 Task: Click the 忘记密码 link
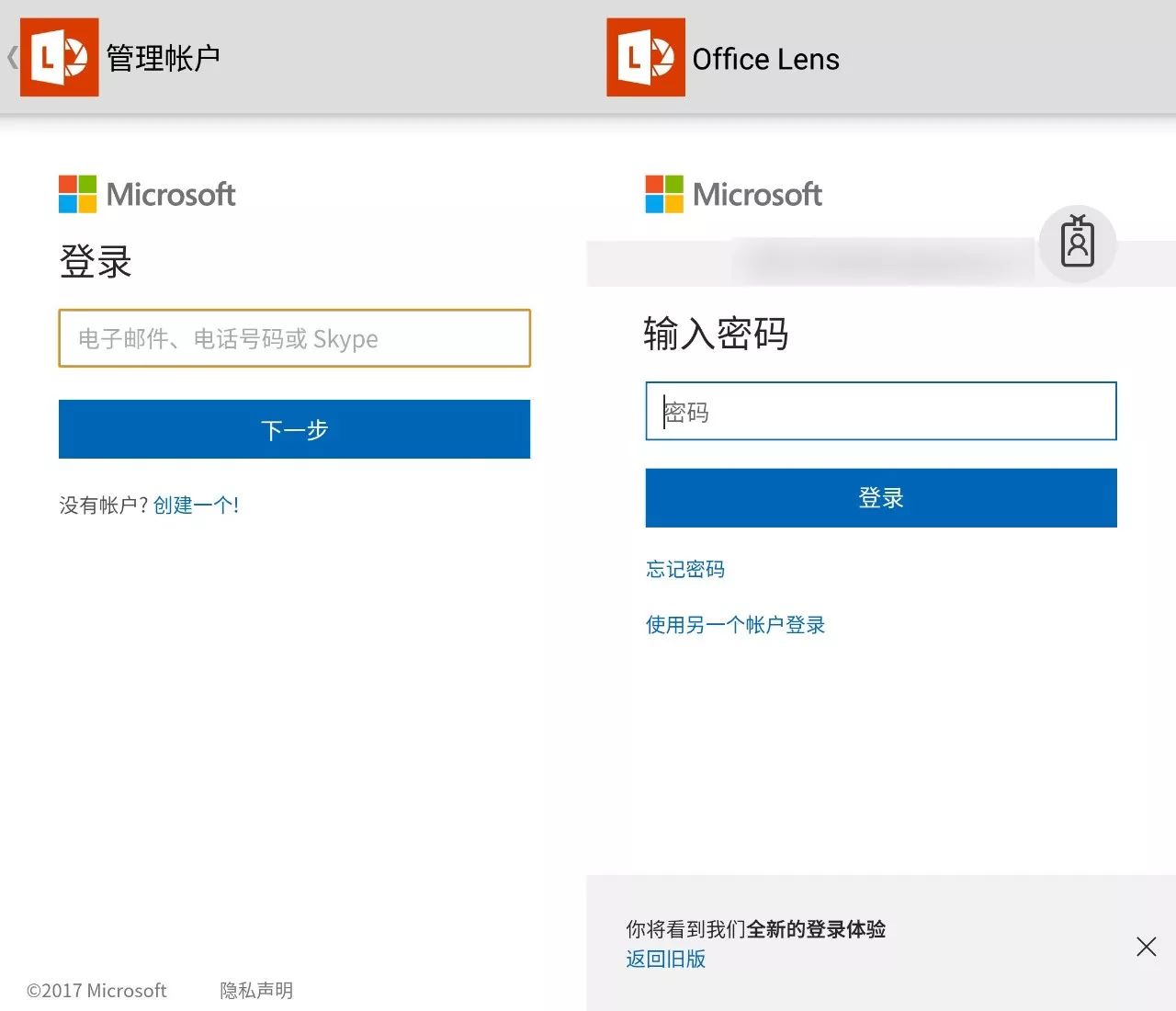coord(685,569)
